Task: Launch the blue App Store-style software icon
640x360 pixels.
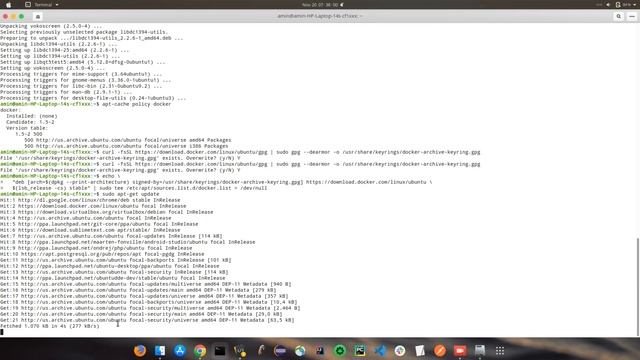Action: click(x=180, y=351)
